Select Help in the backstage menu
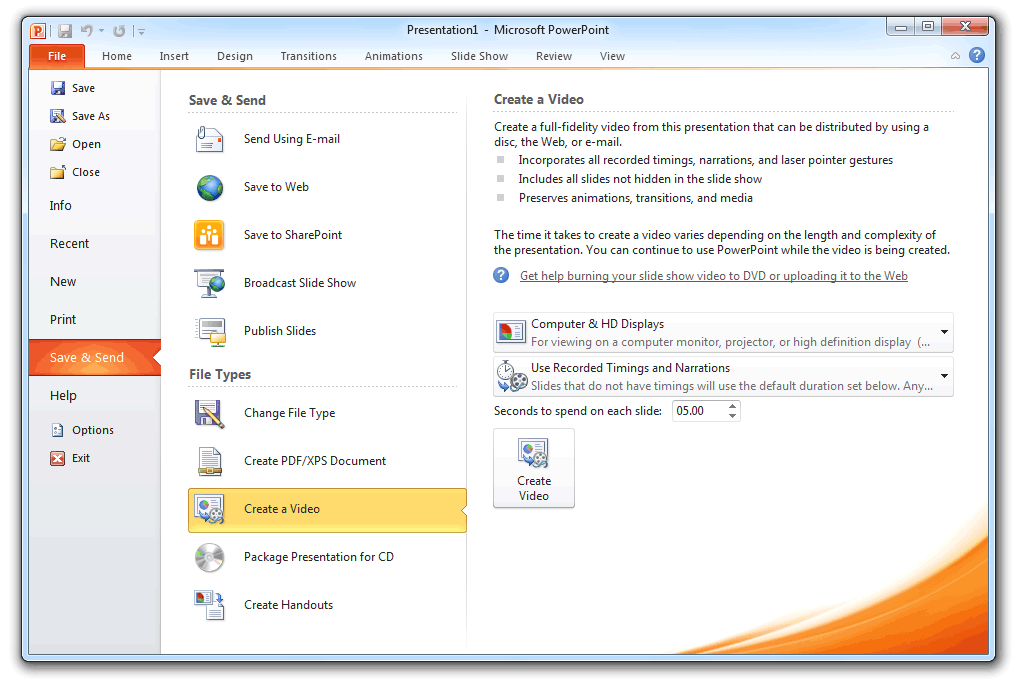Screen dimensions: 1017x680 [95, 396]
